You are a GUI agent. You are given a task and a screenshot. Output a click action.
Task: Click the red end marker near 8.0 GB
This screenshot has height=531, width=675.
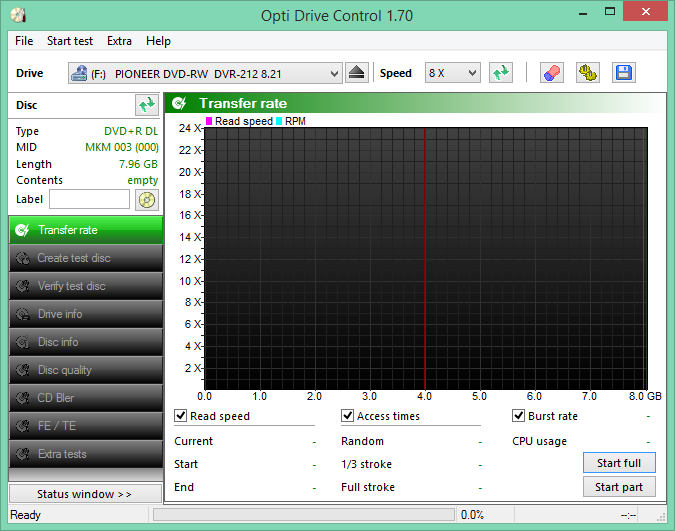pyautogui.click(x=644, y=258)
